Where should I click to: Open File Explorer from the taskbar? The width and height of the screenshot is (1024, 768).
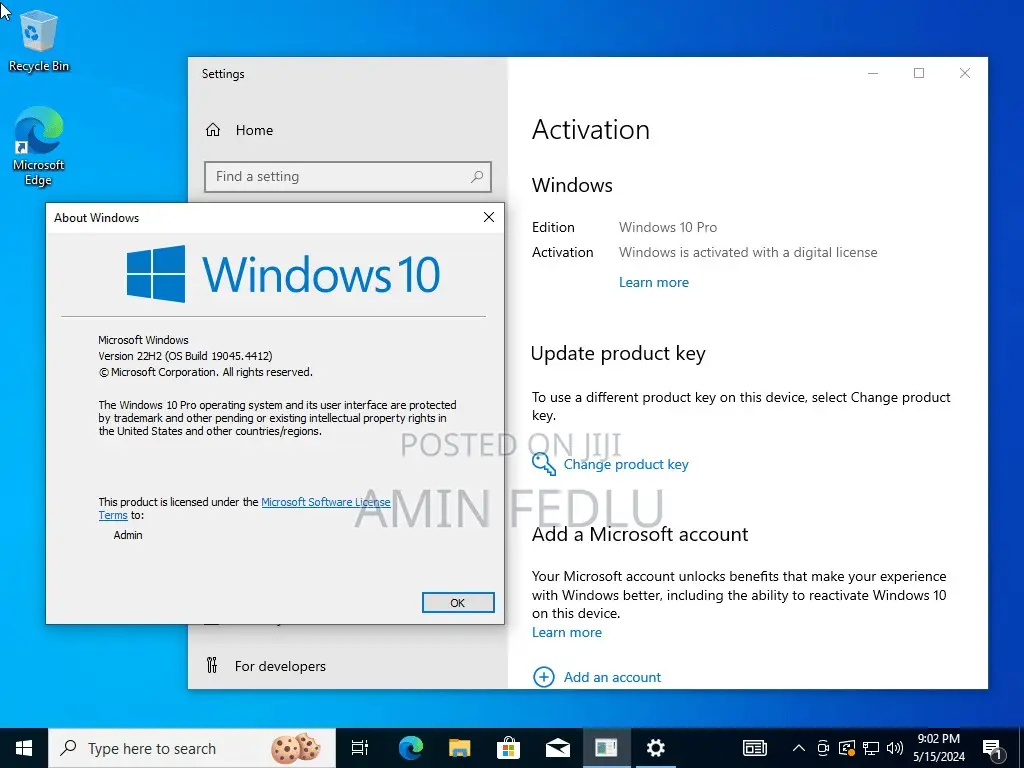[x=459, y=748]
